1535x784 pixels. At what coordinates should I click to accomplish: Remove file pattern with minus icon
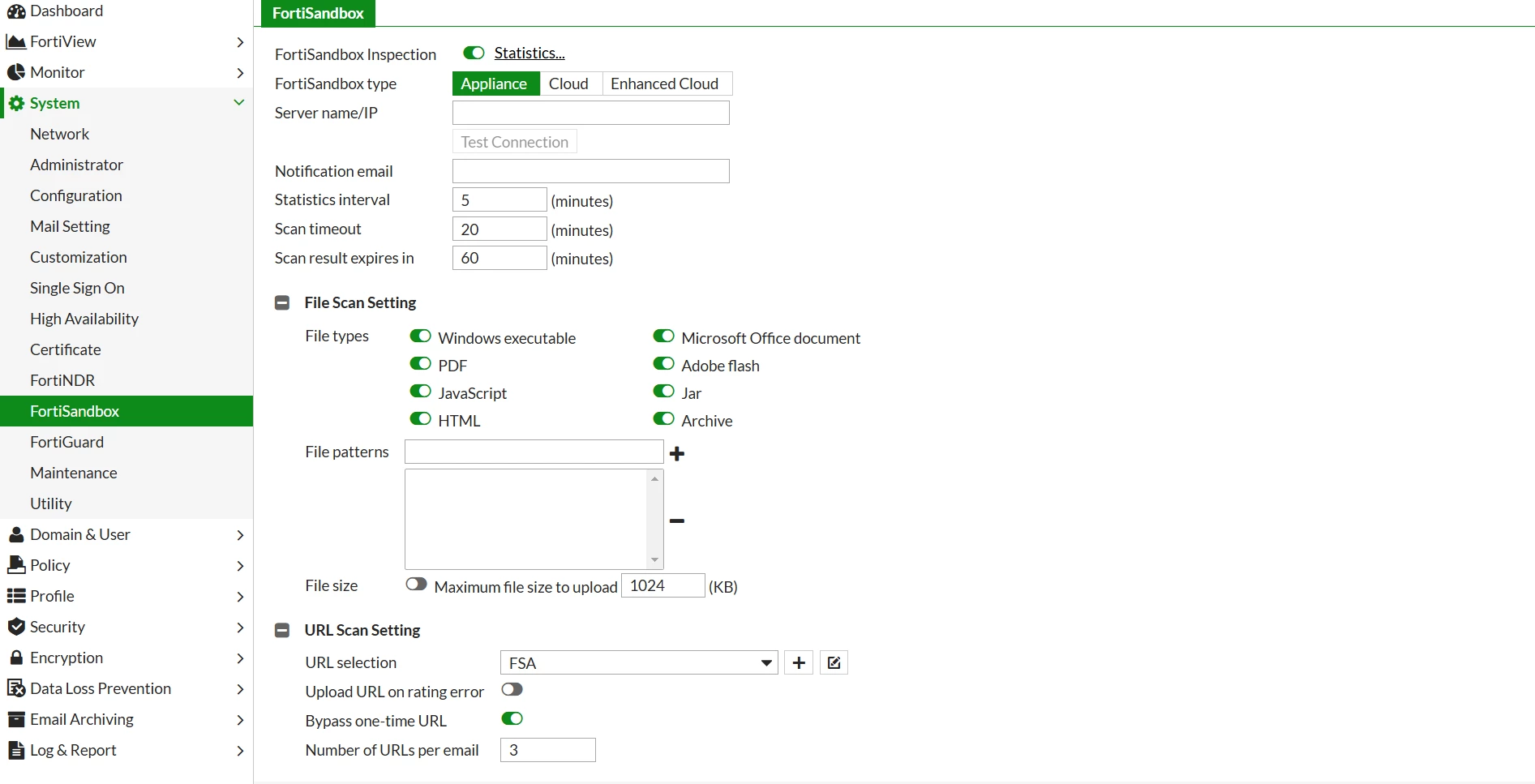pyautogui.click(x=677, y=521)
